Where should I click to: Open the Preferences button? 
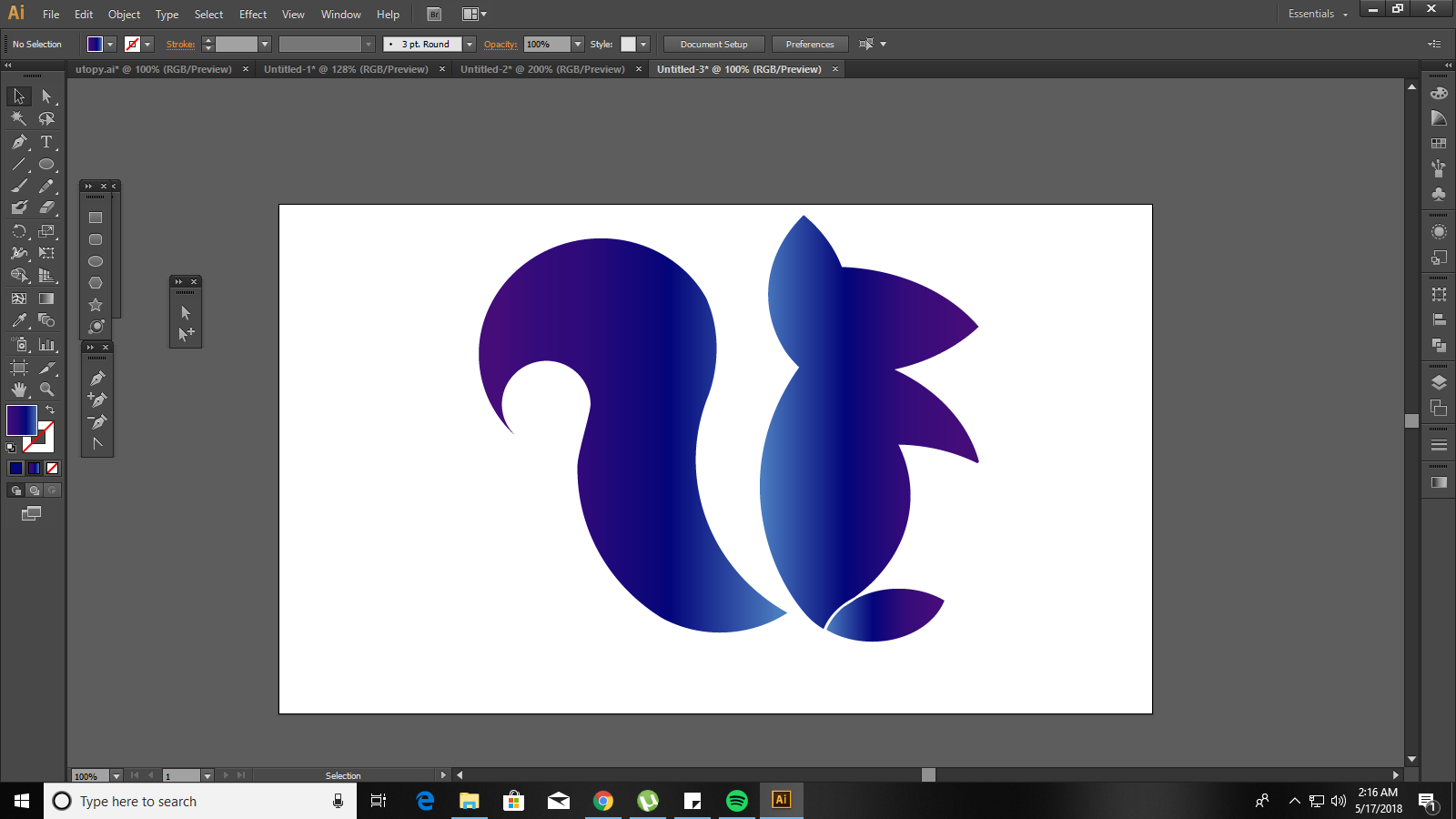point(809,45)
